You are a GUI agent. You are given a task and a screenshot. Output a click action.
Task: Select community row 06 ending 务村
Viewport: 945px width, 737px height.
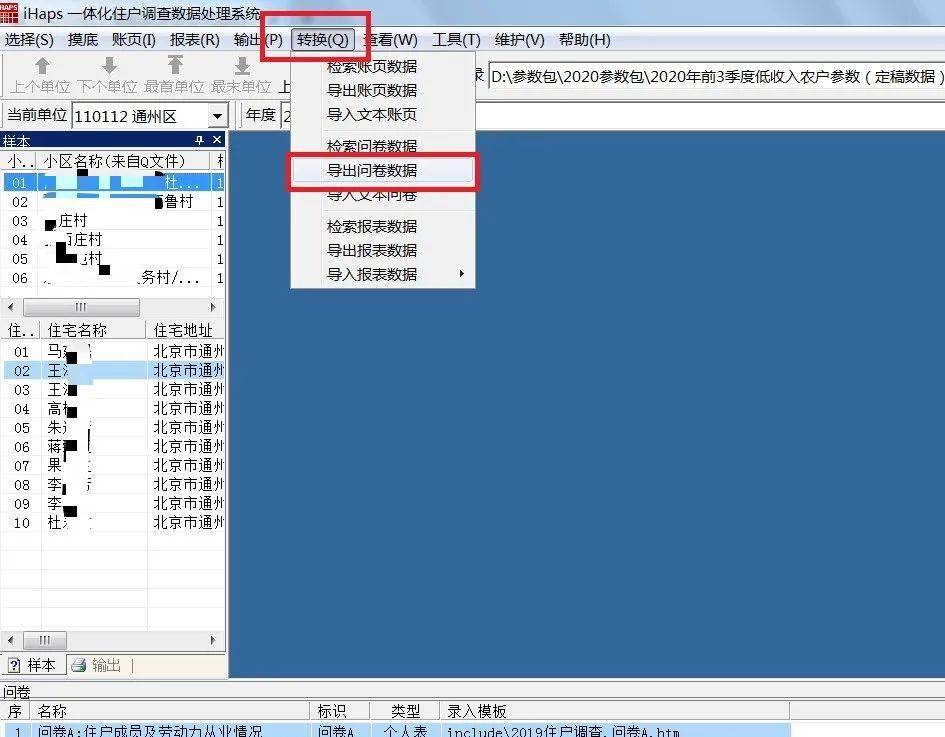(113, 278)
